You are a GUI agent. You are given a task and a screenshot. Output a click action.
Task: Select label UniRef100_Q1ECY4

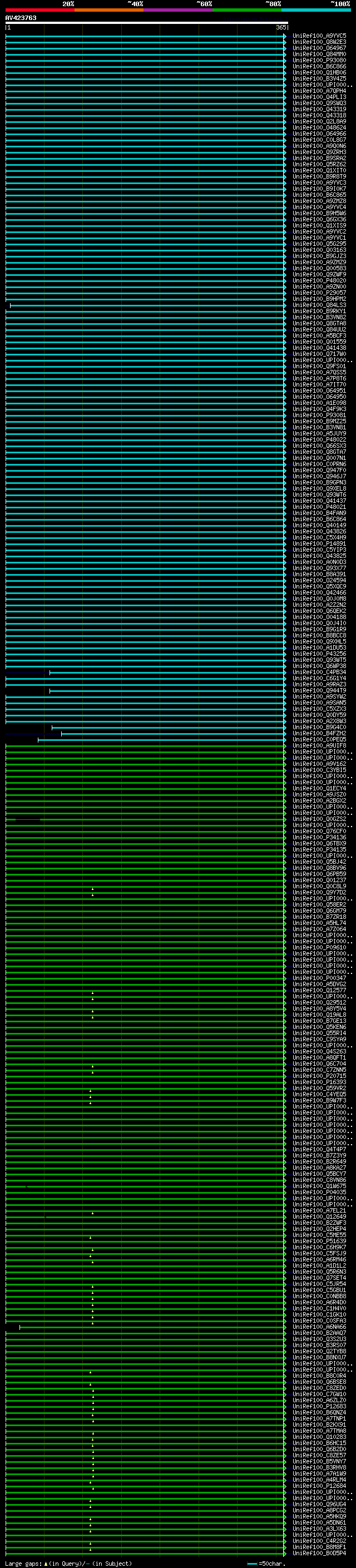click(x=319, y=788)
